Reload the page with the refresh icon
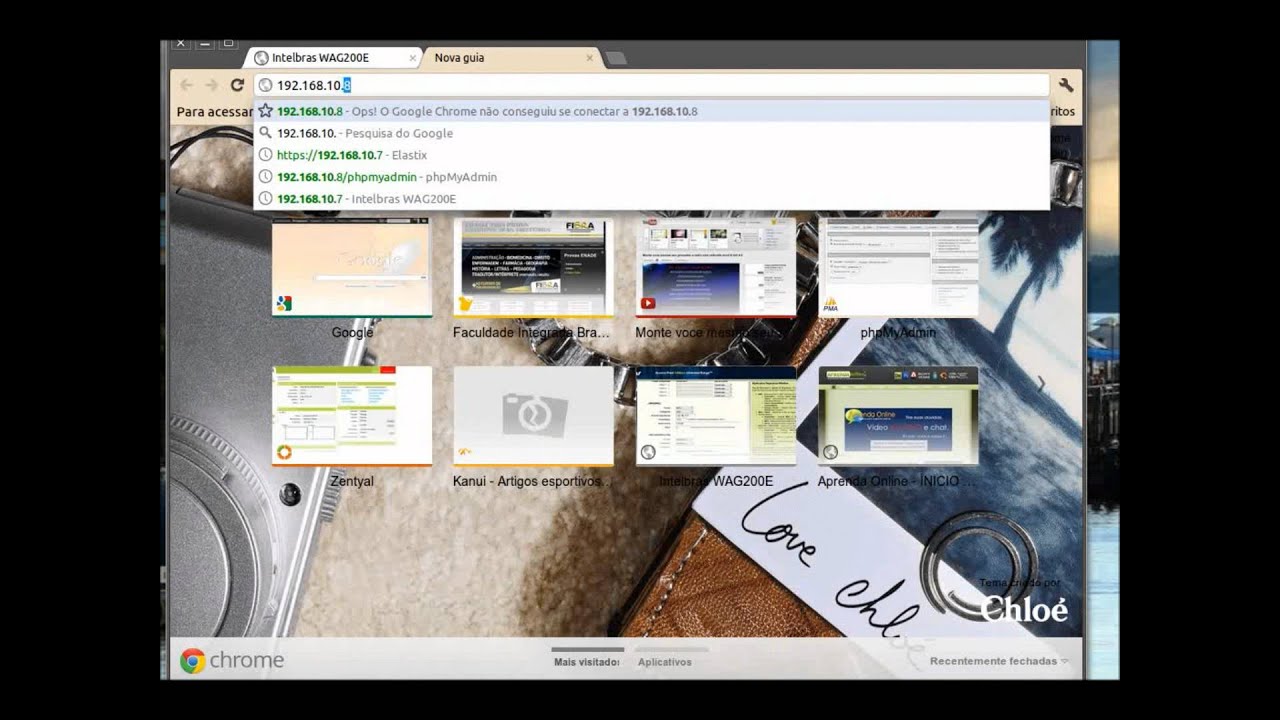The image size is (1280, 720). [x=237, y=85]
